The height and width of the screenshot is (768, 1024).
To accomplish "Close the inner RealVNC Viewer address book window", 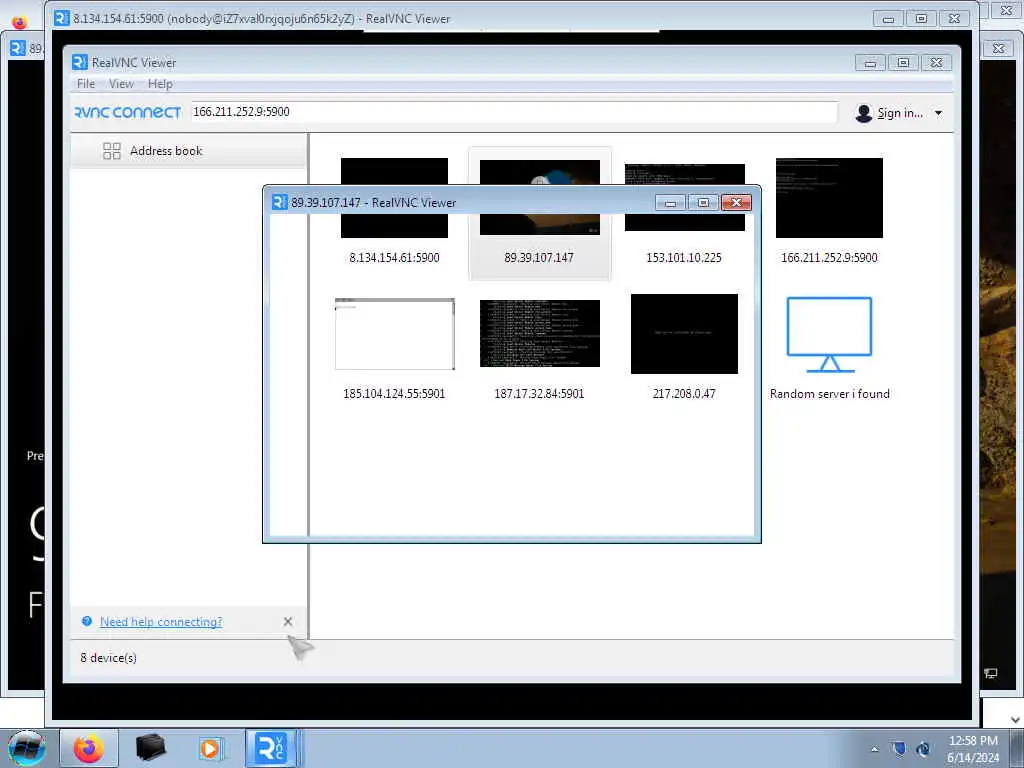I will (x=936, y=63).
